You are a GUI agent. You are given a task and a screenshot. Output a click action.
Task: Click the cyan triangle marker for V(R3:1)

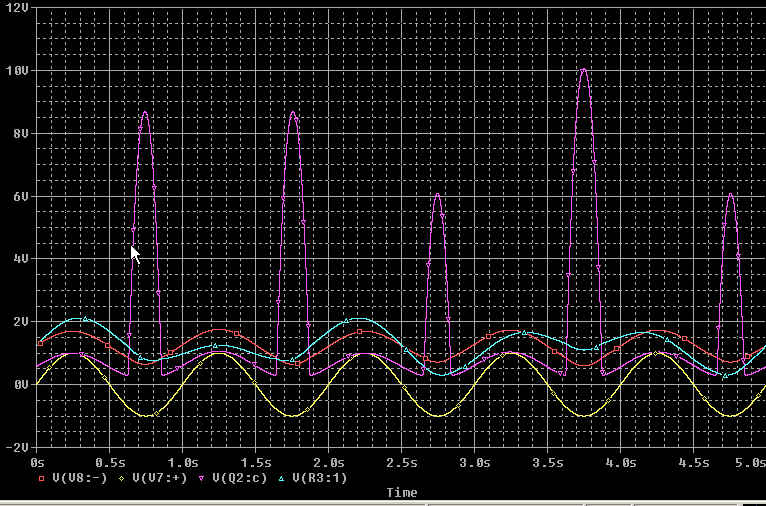(282, 479)
